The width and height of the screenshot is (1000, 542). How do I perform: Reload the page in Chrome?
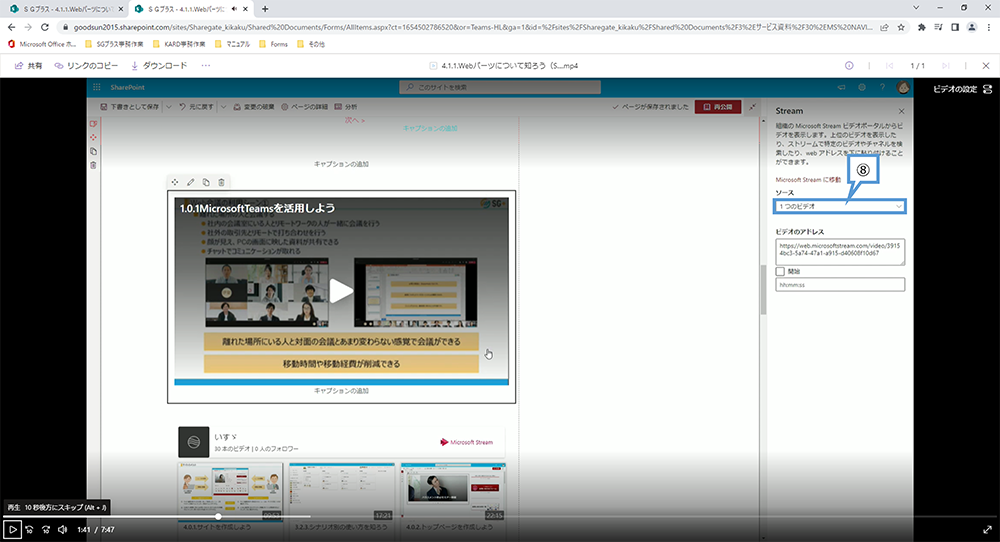pyautogui.click(x=45, y=27)
